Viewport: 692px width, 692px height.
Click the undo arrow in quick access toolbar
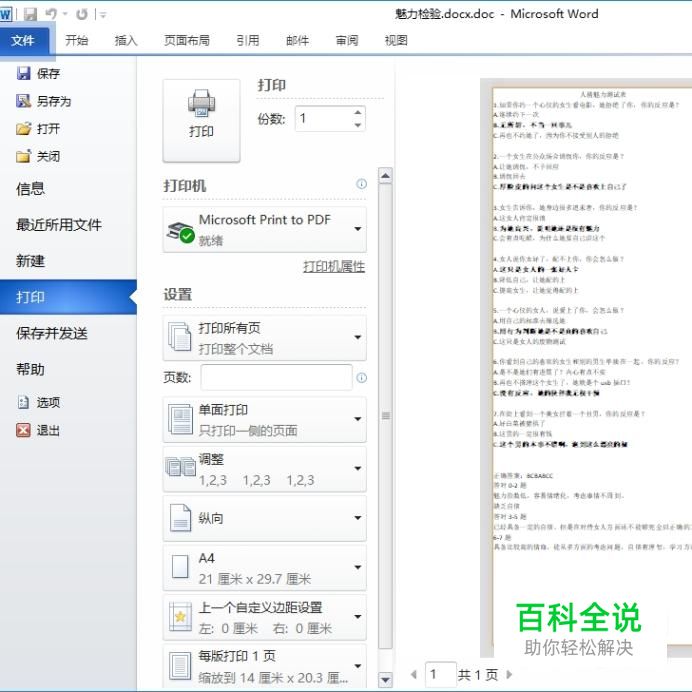51,14
